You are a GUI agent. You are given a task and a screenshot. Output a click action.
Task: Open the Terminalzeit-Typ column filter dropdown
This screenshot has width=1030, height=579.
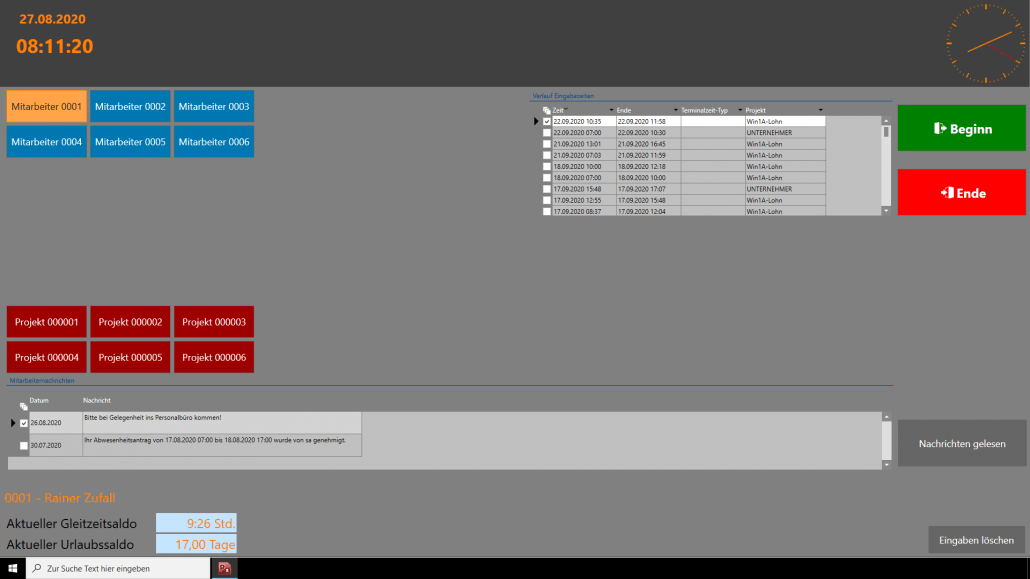(739, 110)
